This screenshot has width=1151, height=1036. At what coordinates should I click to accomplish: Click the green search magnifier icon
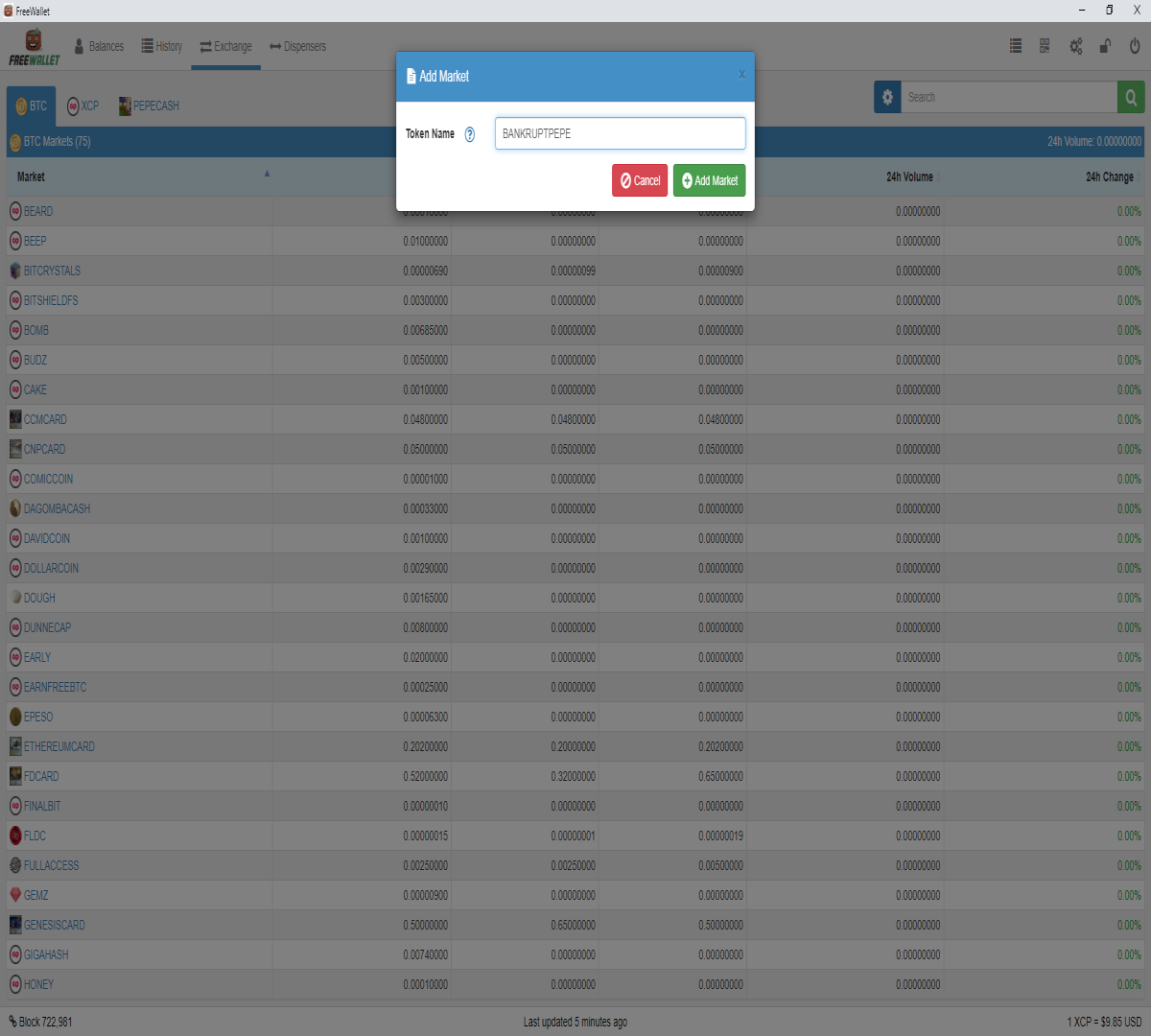[1131, 97]
